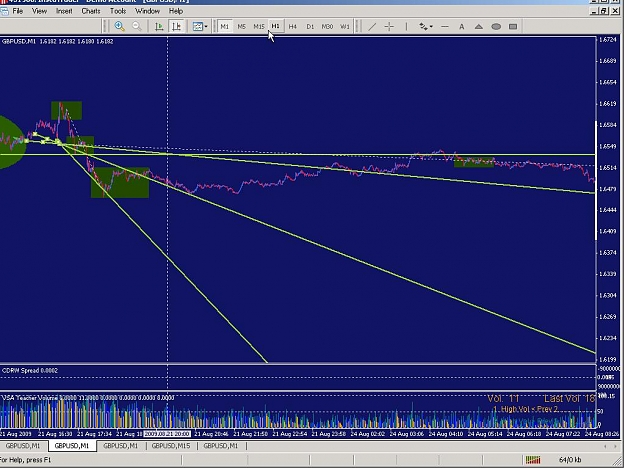Click the highlighted 2009.08.21 20:00 time label
The width and height of the screenshot is (625, 469).
[x=167, y=434]
